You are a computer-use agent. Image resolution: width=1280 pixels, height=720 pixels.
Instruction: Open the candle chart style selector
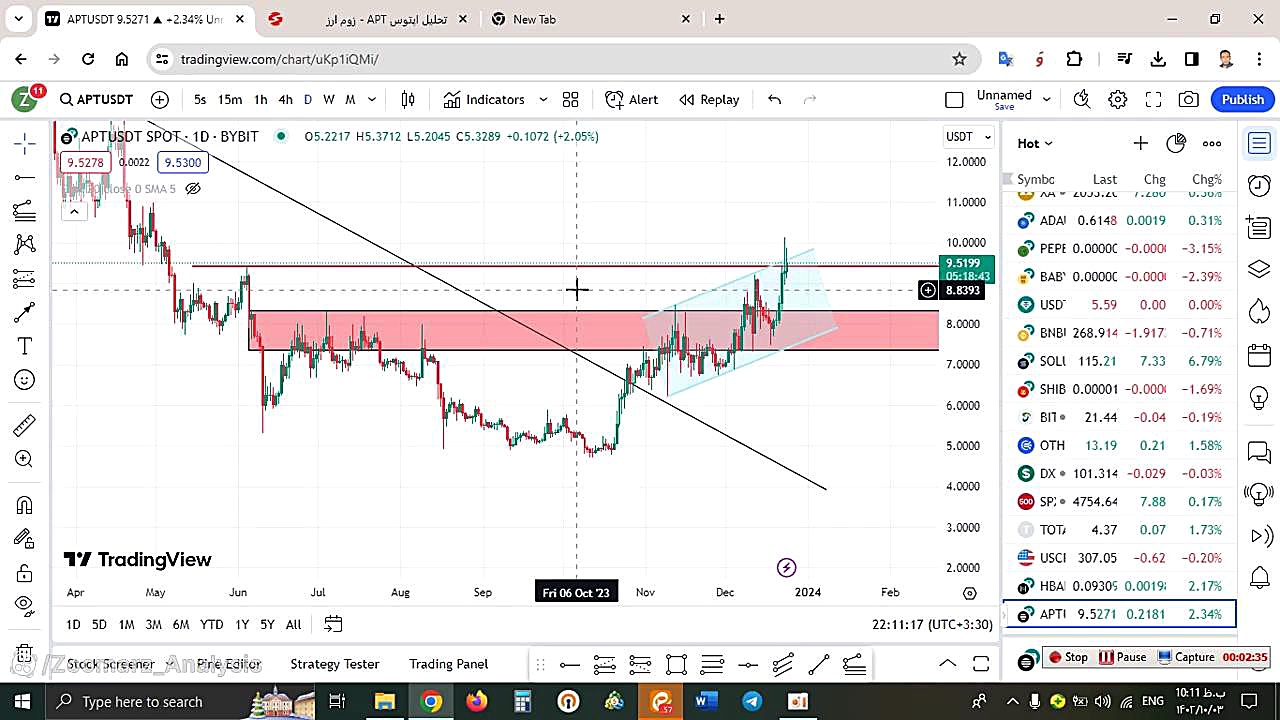click(408, 99)
